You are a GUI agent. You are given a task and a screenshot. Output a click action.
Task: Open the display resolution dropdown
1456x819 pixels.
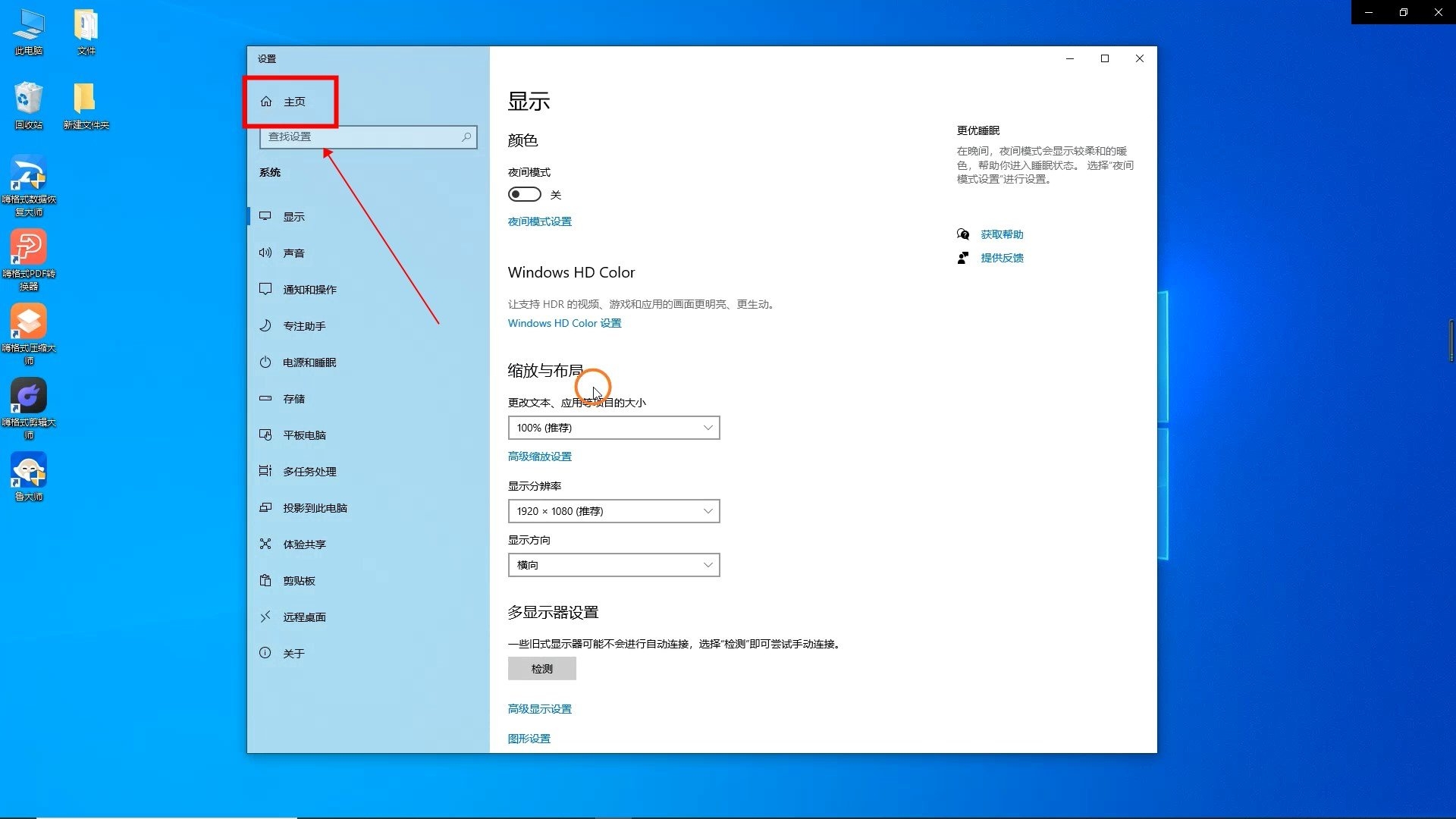[x=613, y=510]
